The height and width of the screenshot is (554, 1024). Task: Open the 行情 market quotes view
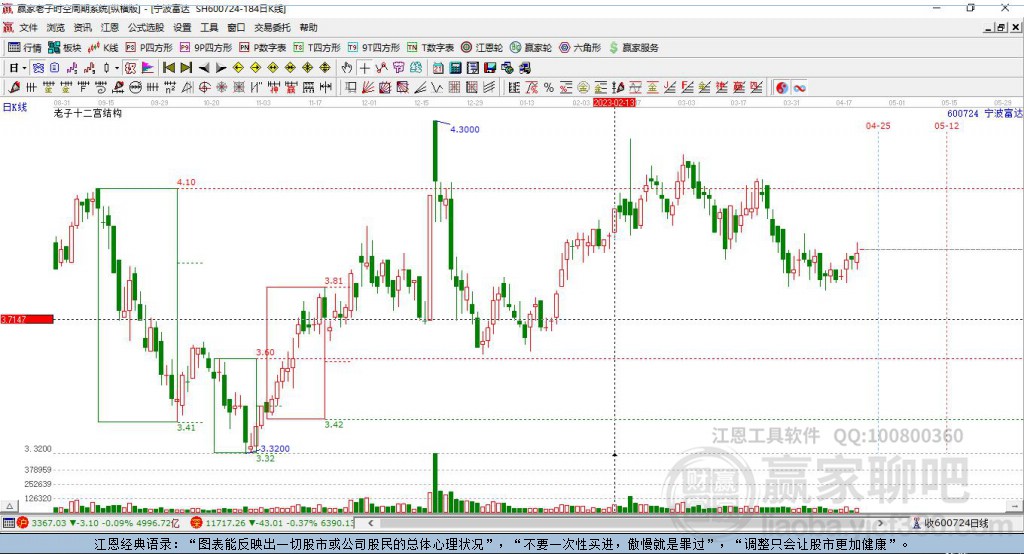(25, 48)
